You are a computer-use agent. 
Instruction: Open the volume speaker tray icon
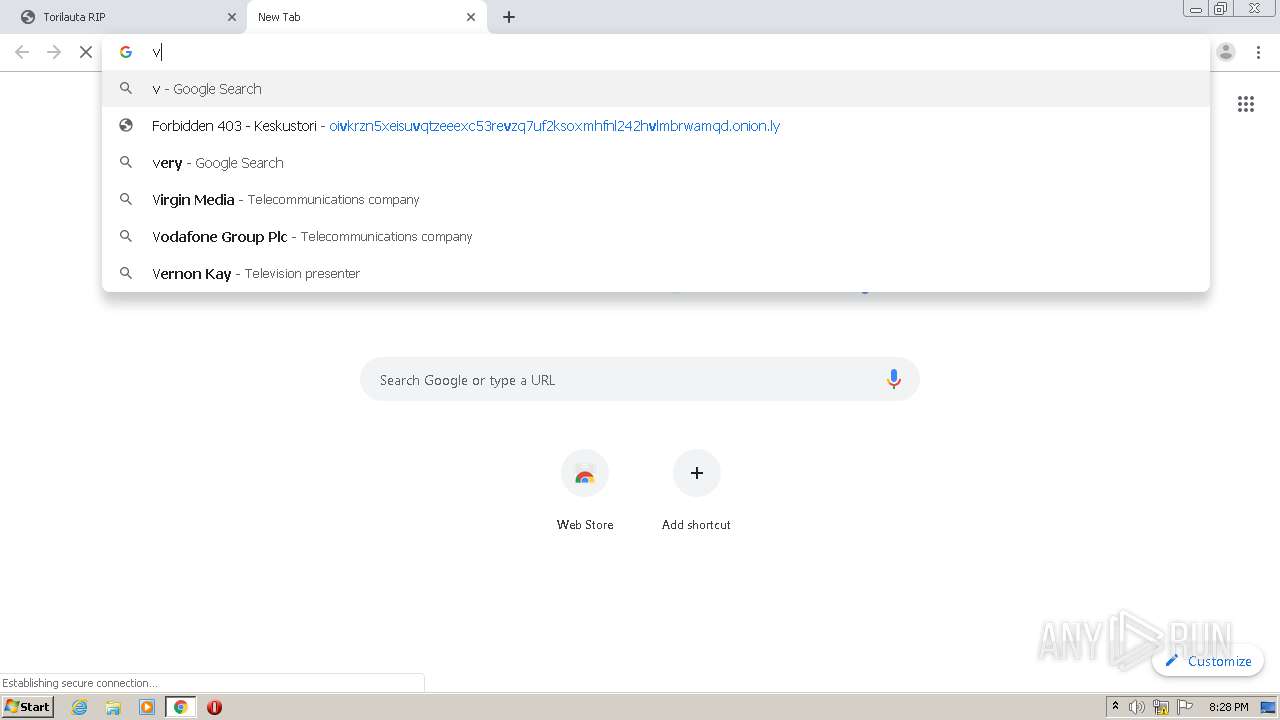click(x=1137, y=707)
